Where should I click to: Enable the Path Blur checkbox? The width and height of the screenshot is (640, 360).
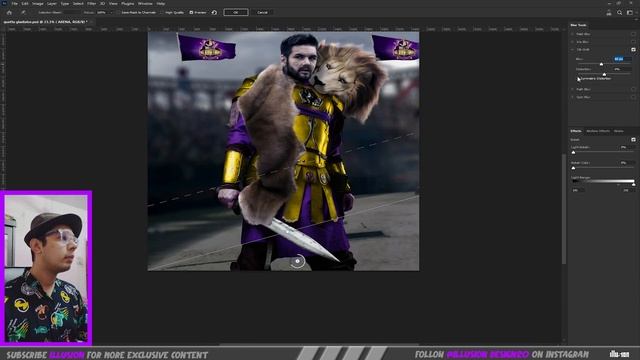pyautogui.click(x=633, y=89)
